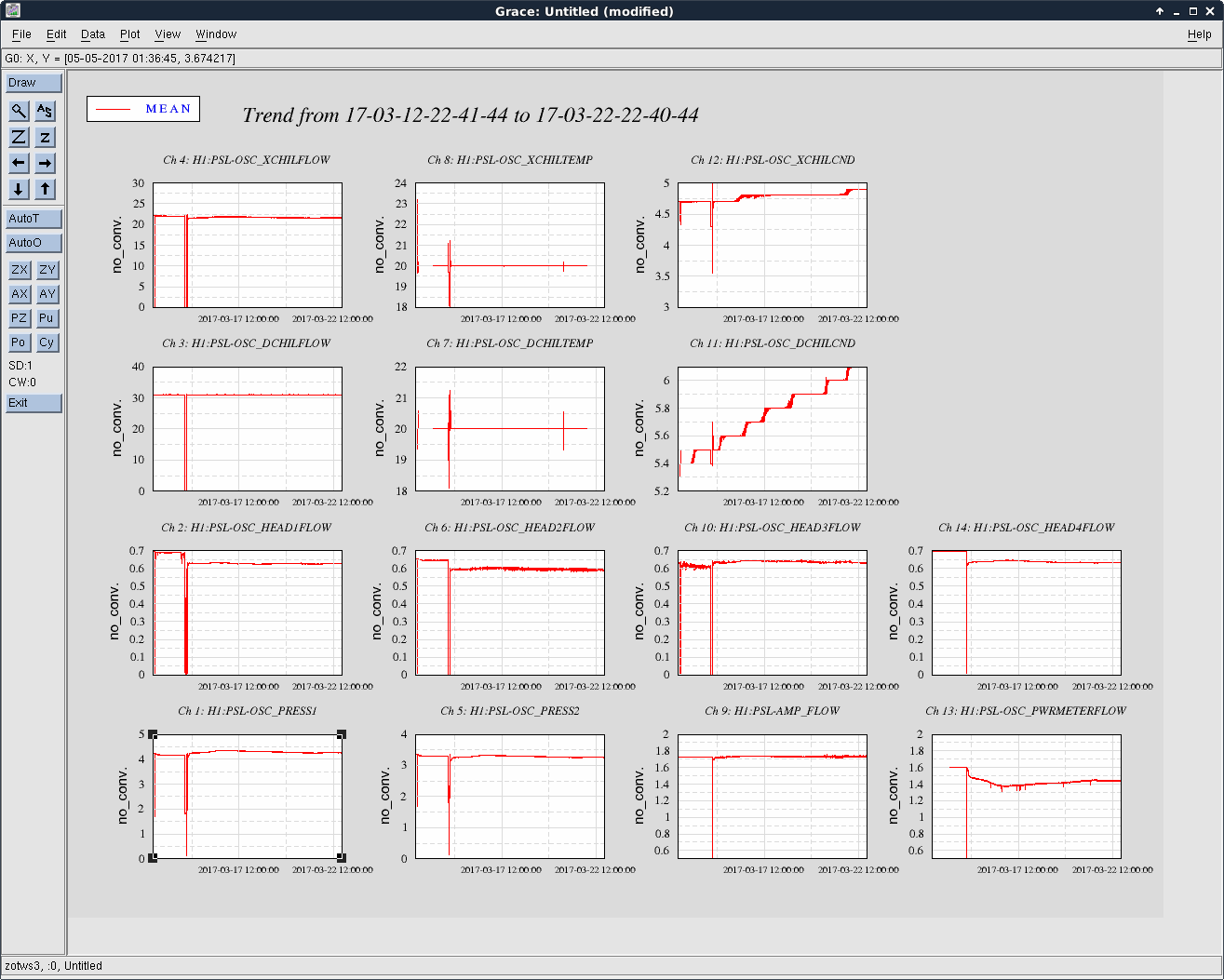This screenshot has height=980, width=1224.
Task: Click the 'Trend from 17-03-12' title text
Action: 470,115
